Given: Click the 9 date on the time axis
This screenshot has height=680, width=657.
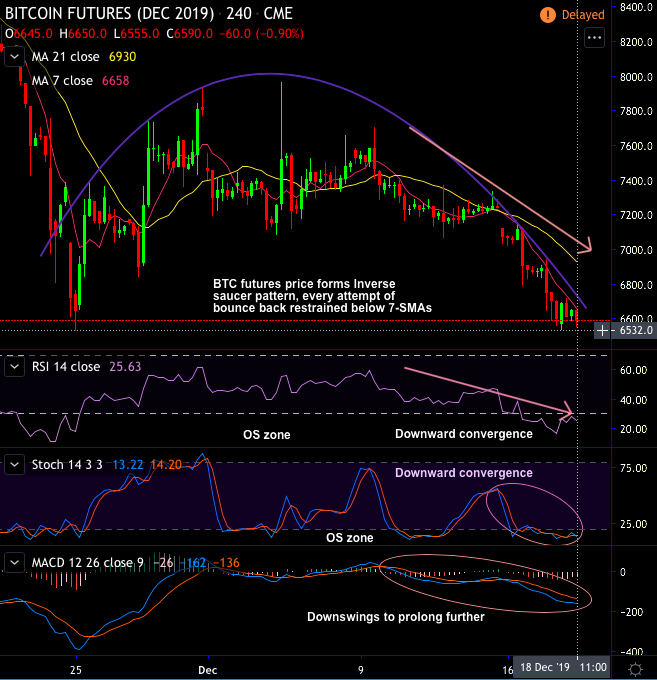Looking at the screenshot, I should (361, 670).
